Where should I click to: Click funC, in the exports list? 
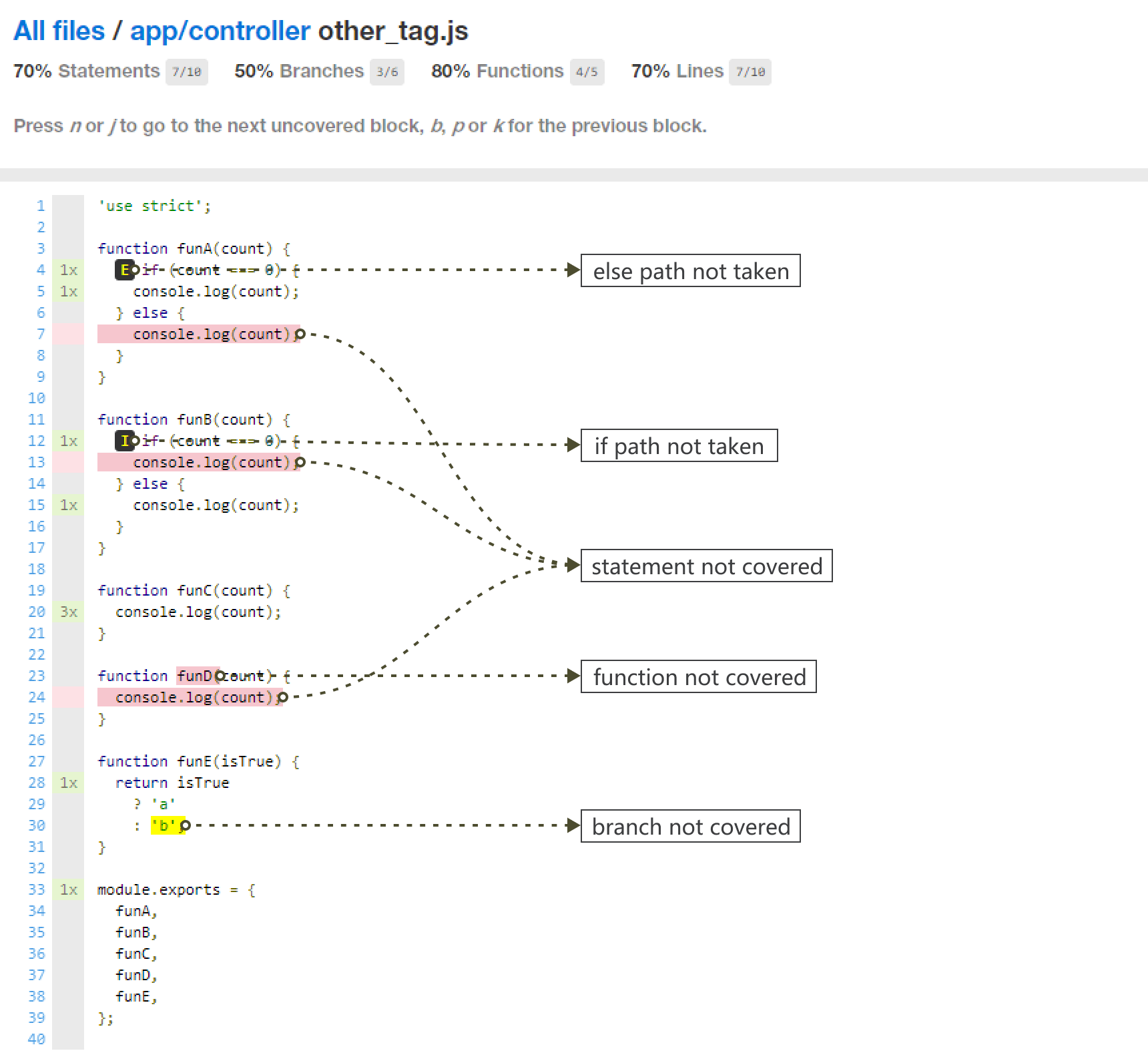(x=136, y=954)
